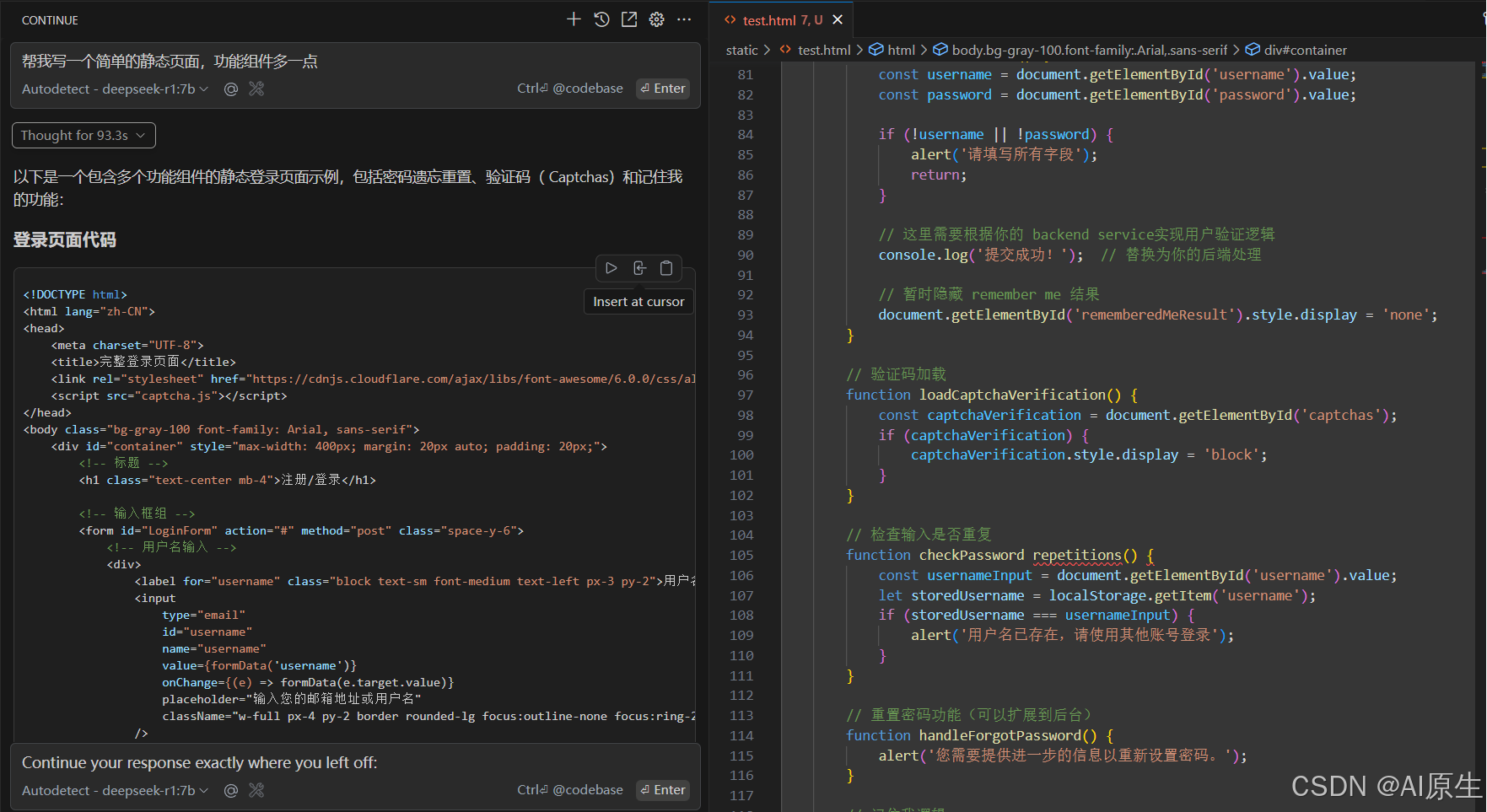This screenshot has width=1487, height=812.
Task: Open Continue settings gear
Action: point(657,19)
